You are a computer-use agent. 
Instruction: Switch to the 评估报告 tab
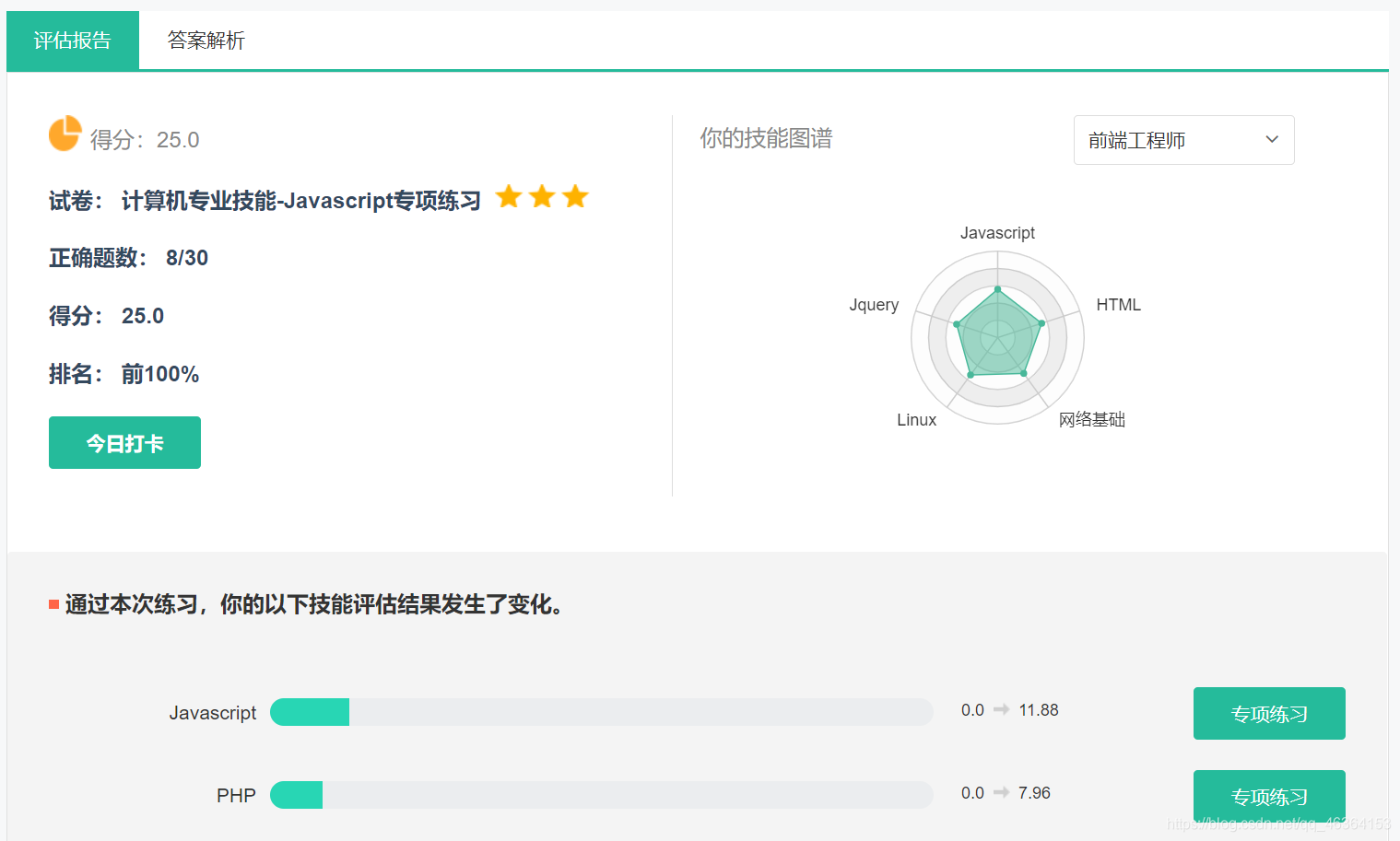tap(73, 41)
